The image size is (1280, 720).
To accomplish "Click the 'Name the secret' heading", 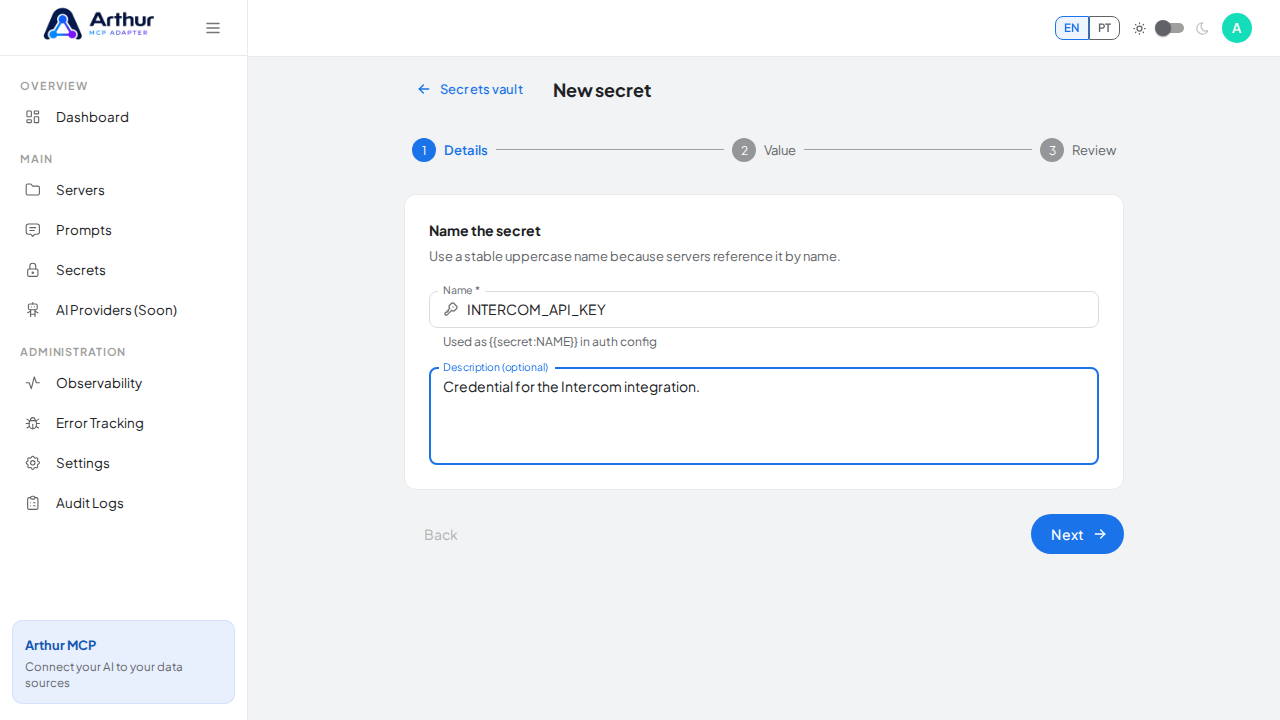I will pyautogui.click(x=485, y=231).
